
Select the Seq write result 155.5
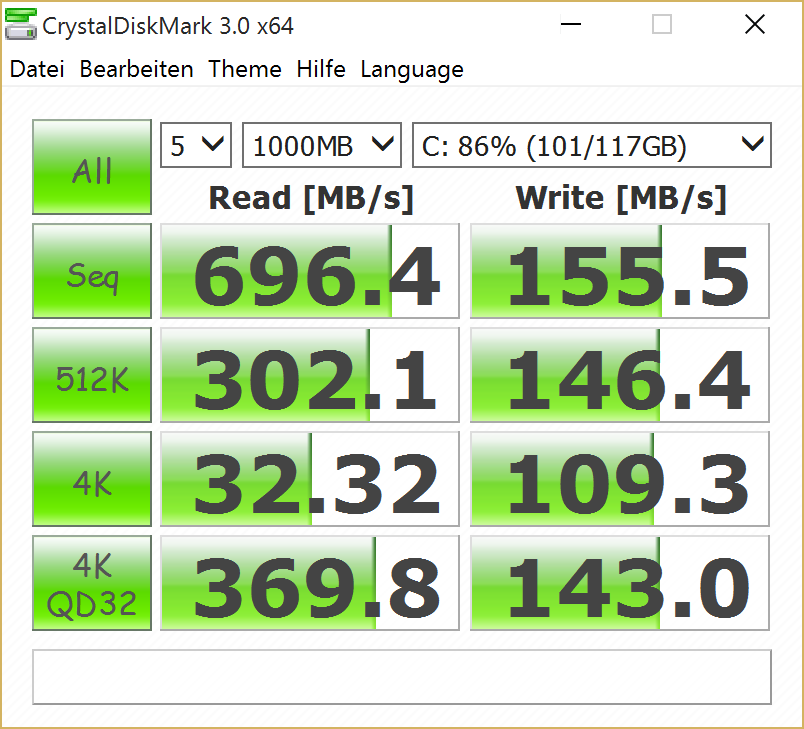[x=620, y=271]
